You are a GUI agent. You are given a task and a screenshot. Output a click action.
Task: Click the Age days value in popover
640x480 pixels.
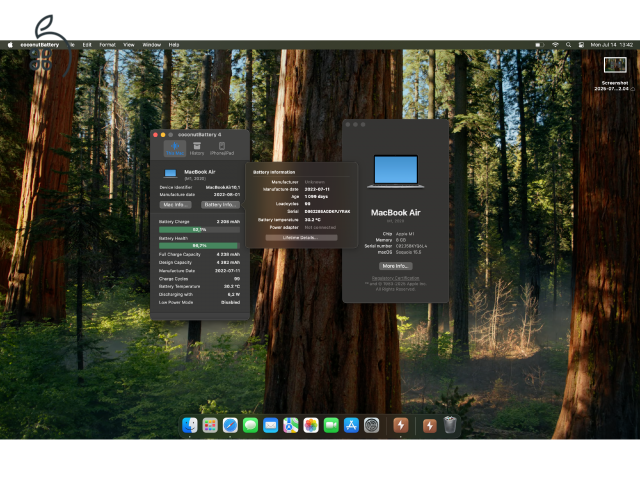point(316,196)
